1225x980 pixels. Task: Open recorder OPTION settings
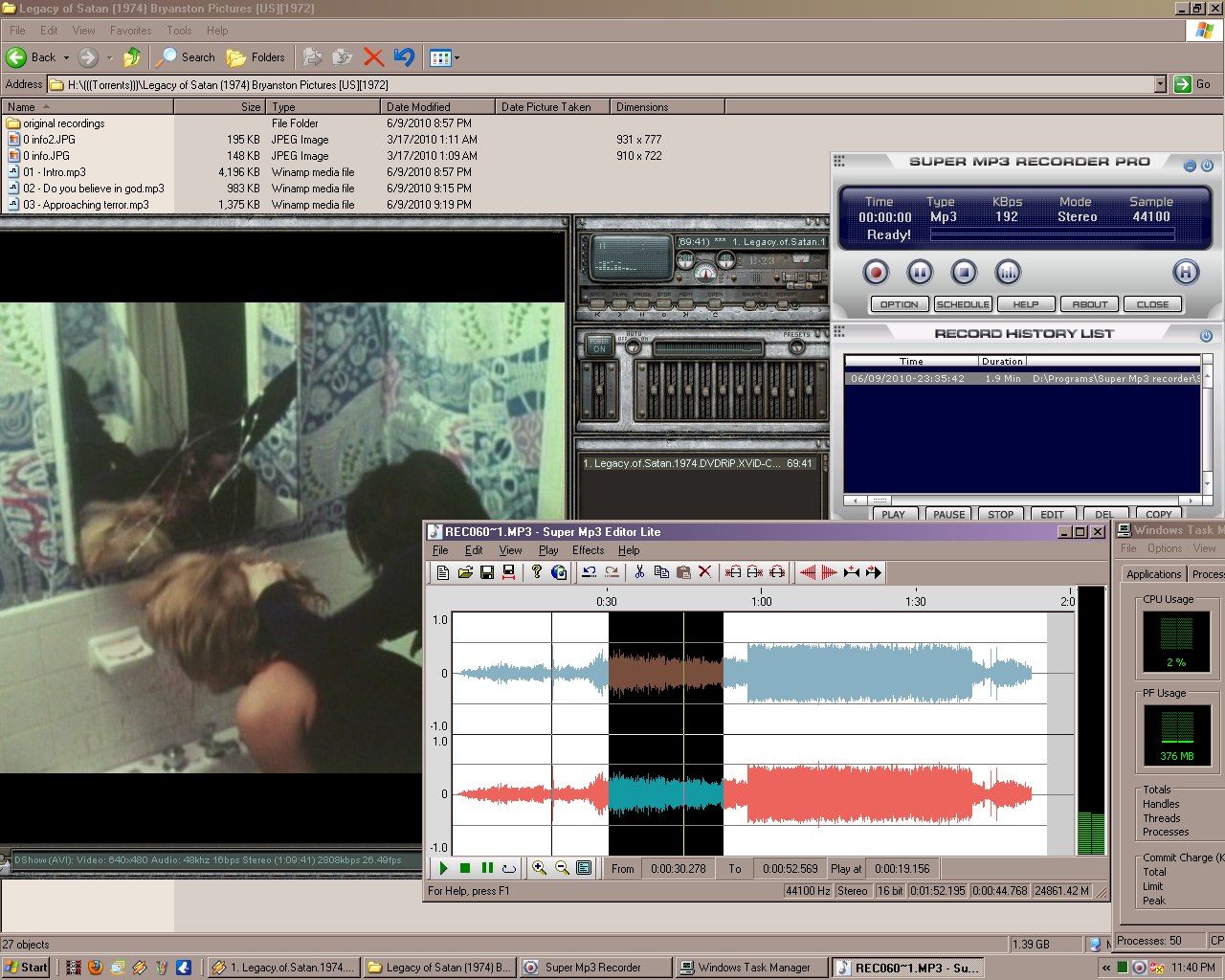(x=899, y=304)
